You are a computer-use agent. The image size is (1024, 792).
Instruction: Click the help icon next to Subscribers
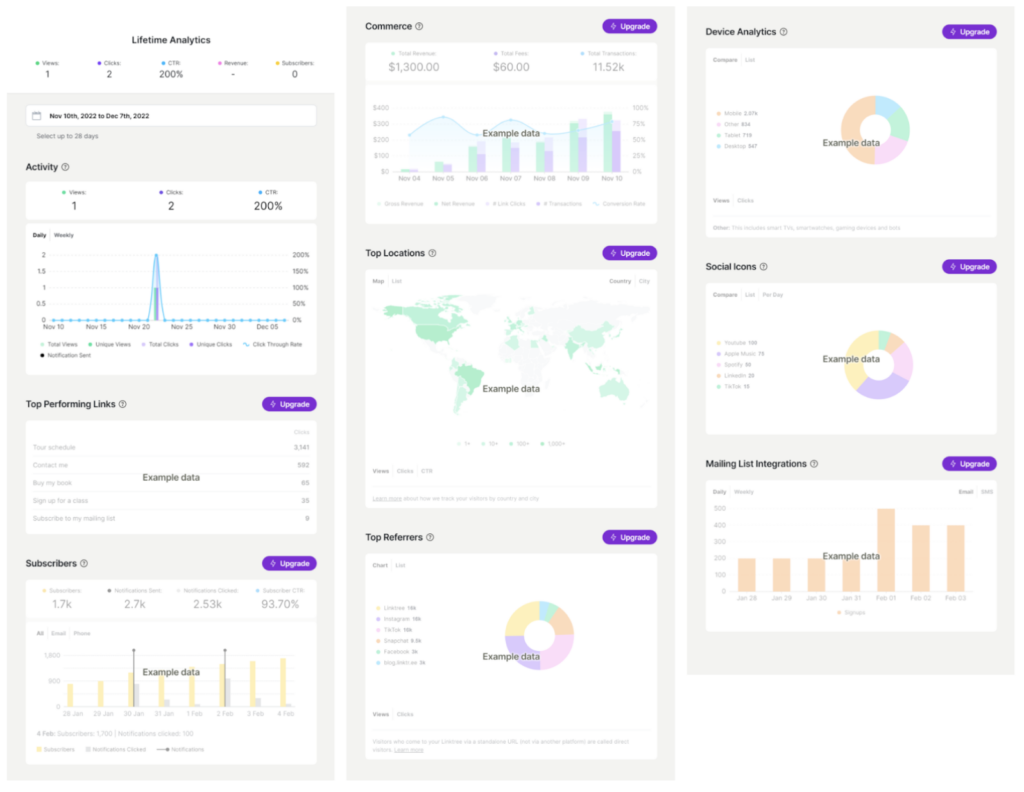[84, 564]
